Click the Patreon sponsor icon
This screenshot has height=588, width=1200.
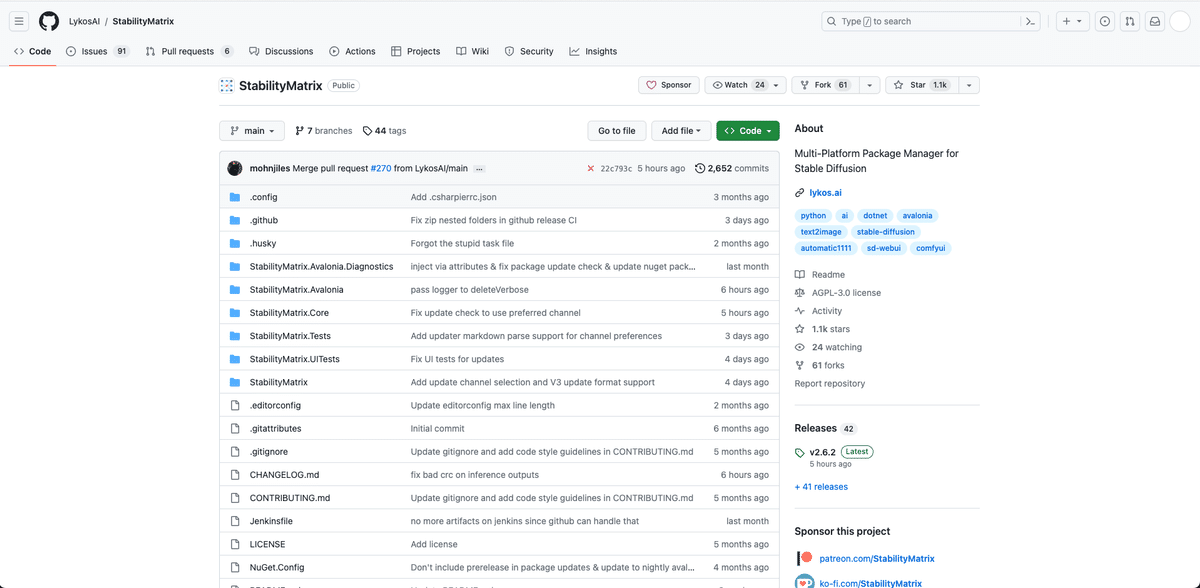805,558
